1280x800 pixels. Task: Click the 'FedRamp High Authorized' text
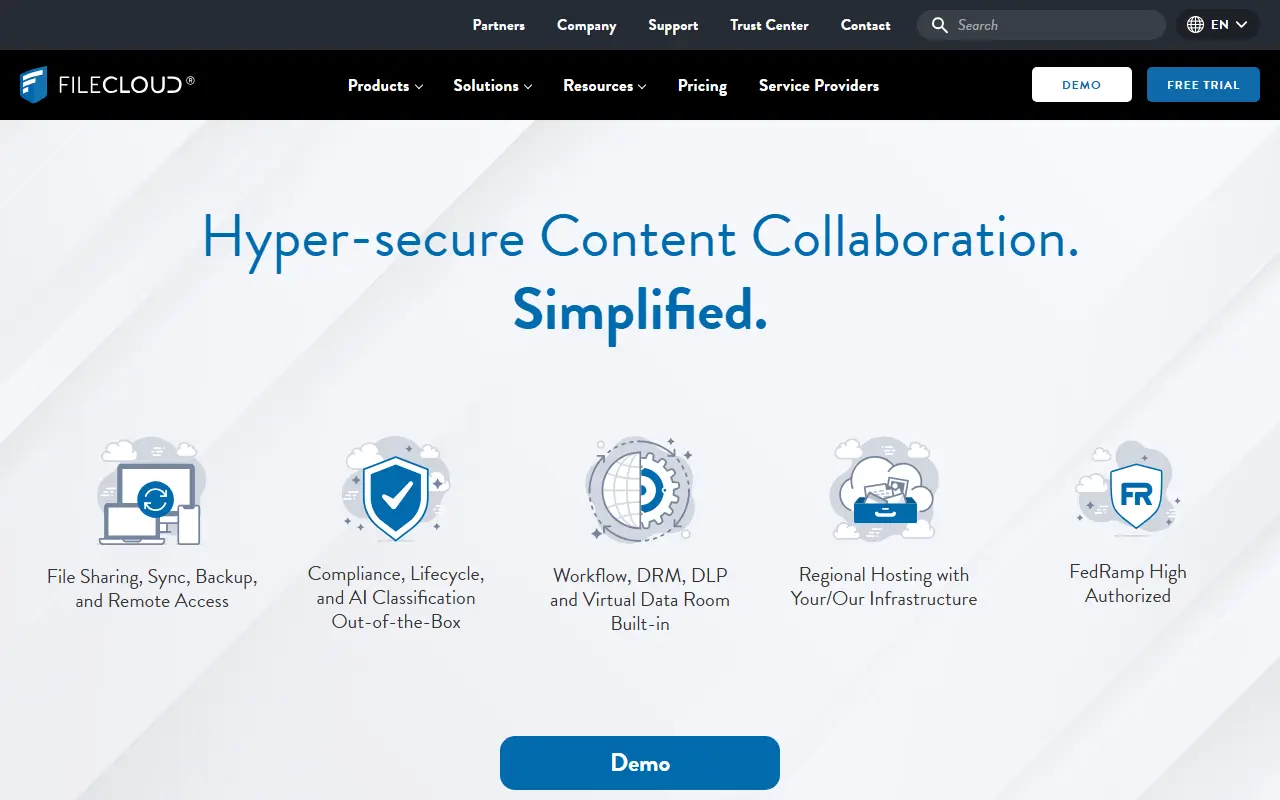pos(1128,584)
